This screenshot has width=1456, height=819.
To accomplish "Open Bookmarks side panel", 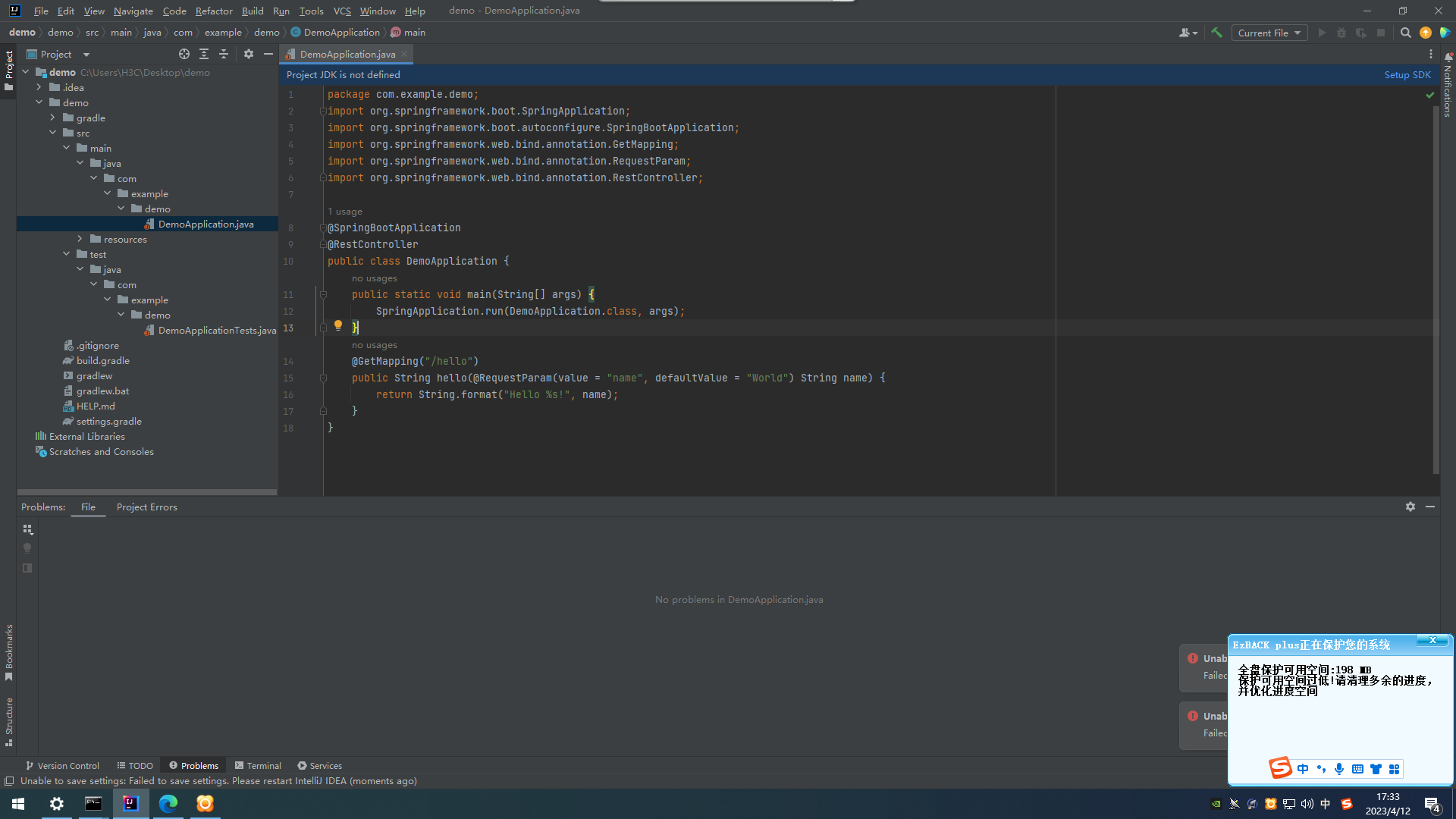I will (x=9, y=652).
